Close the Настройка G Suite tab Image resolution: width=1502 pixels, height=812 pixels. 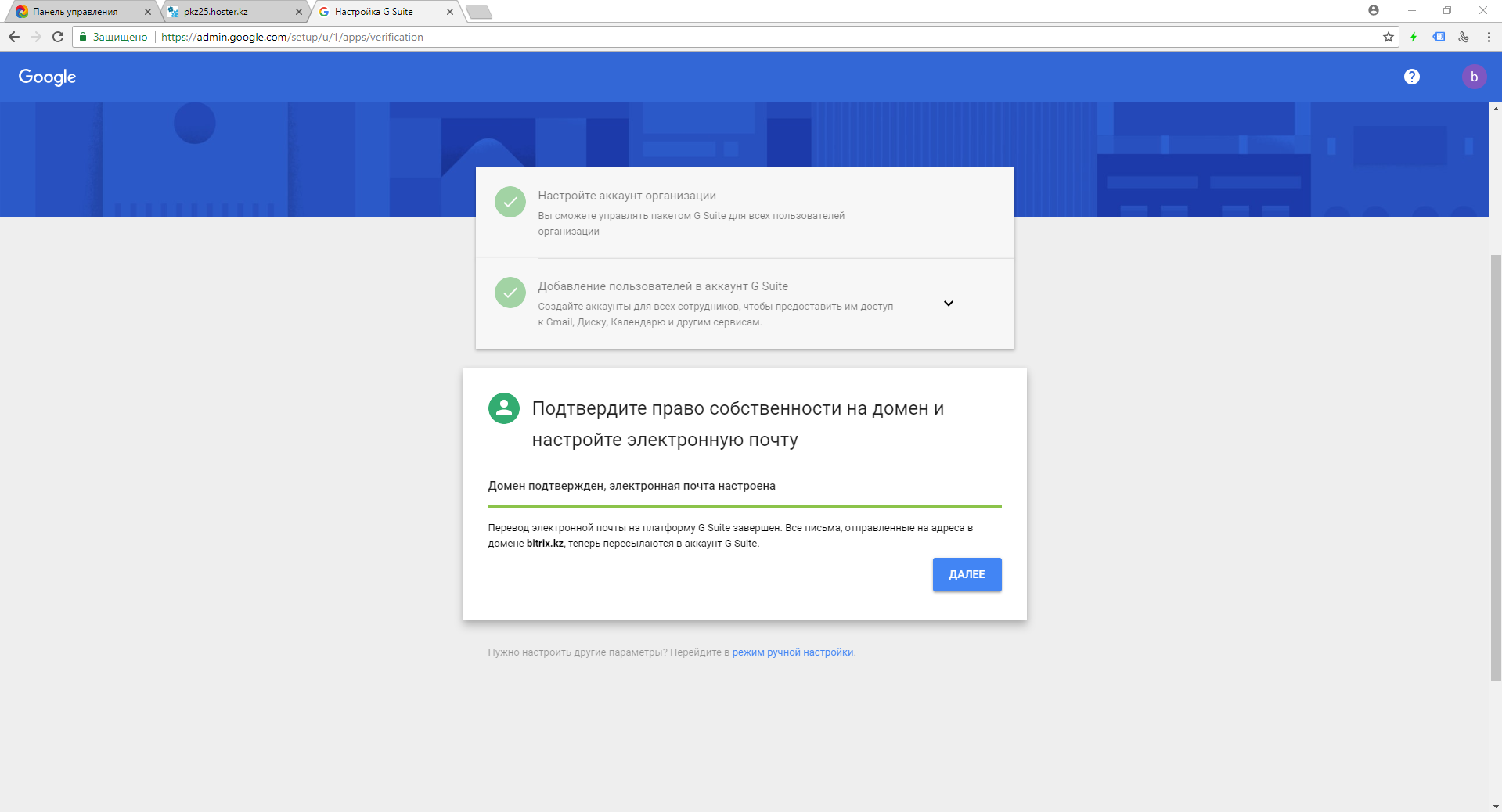[449, 12]
